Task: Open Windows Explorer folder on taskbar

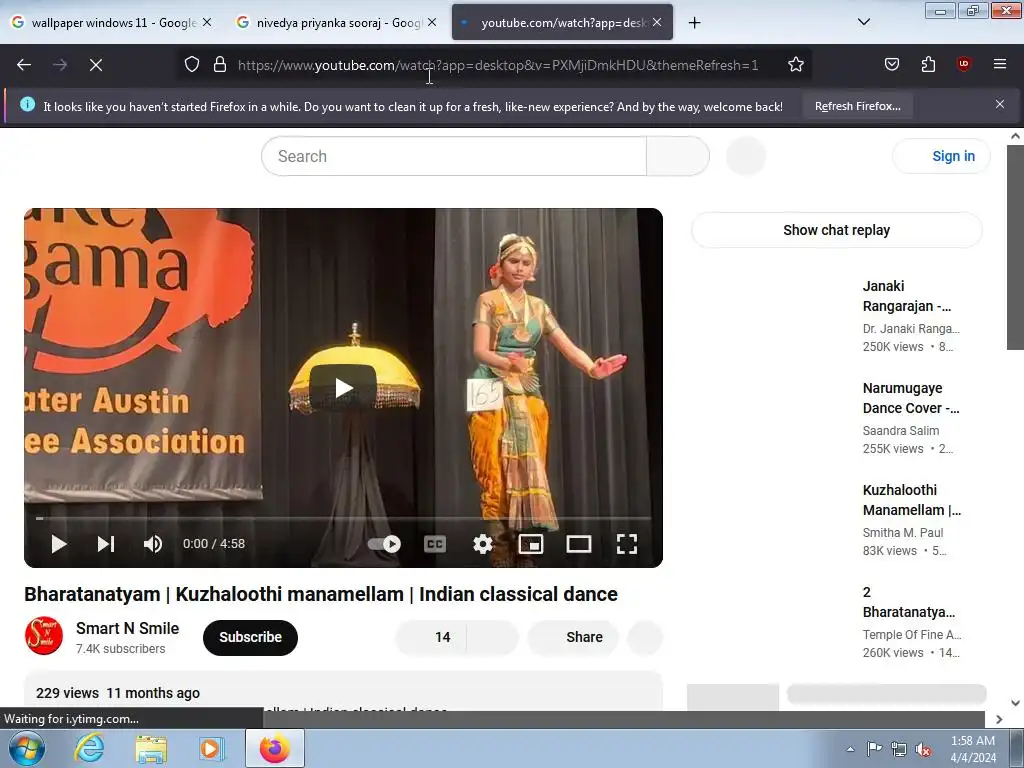Action: [x=151, y=748]
